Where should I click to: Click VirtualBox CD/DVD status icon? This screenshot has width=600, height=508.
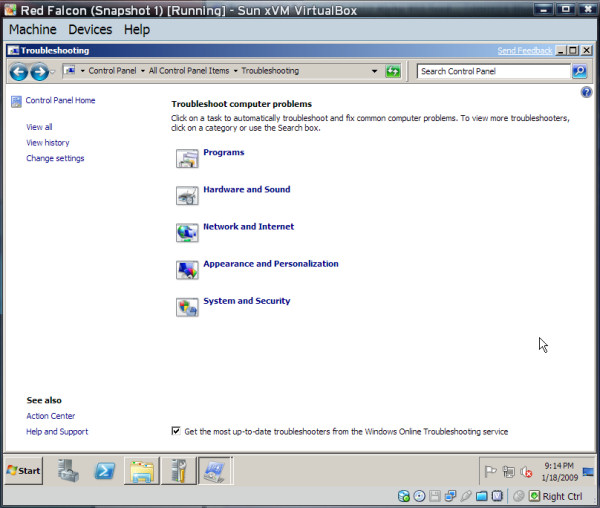click(x=419, y=496)
